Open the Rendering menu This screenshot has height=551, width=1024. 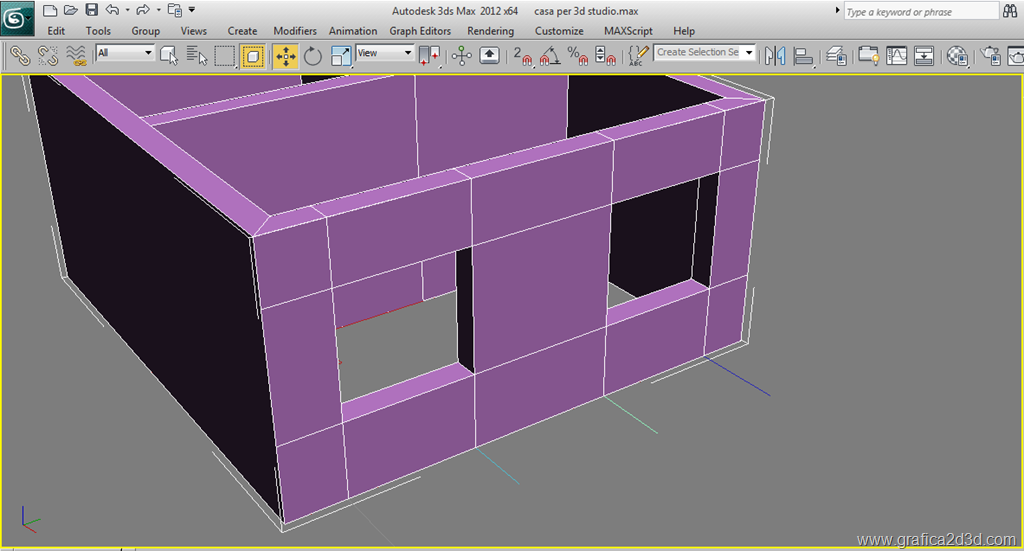490,31
